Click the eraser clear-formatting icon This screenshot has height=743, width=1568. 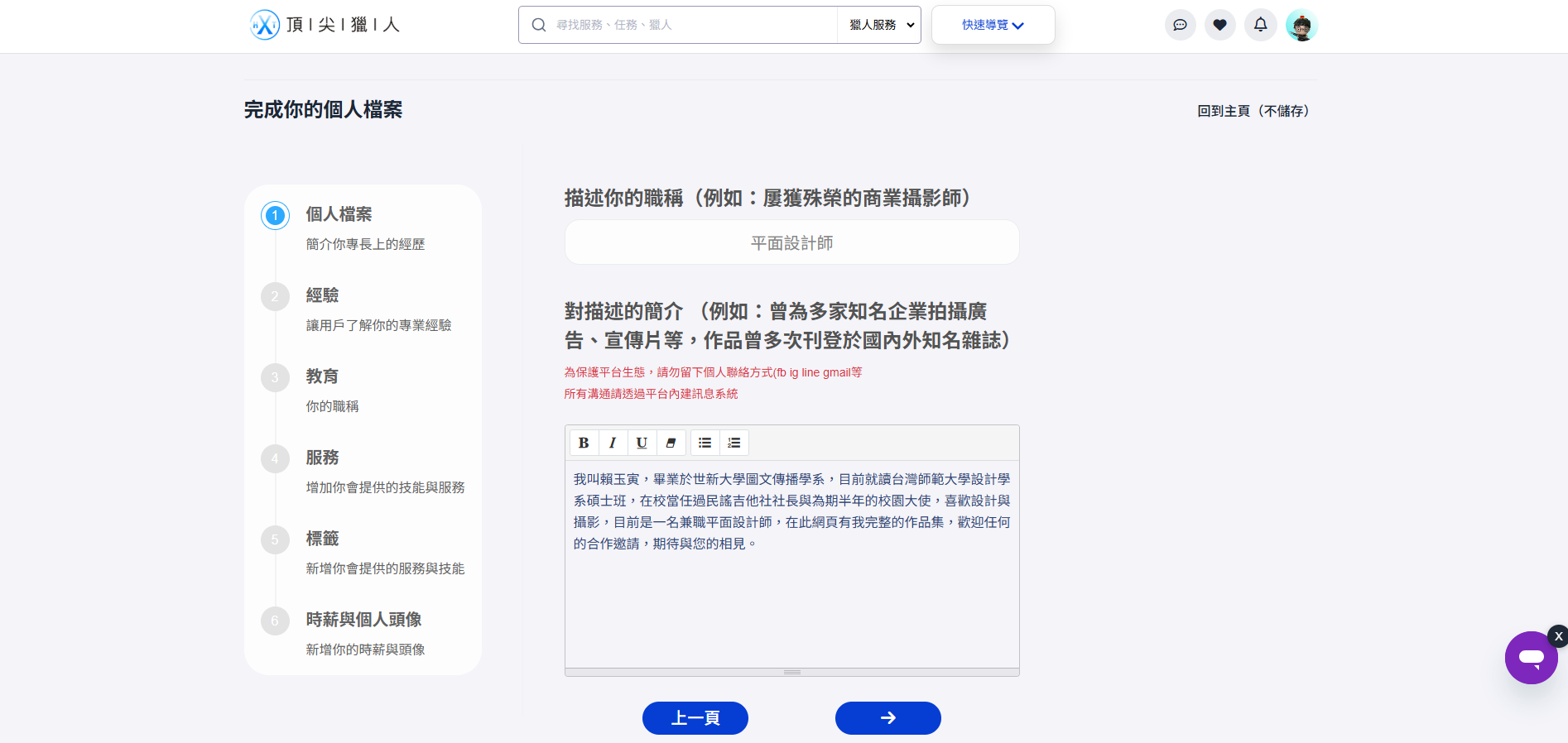point(671,443)
